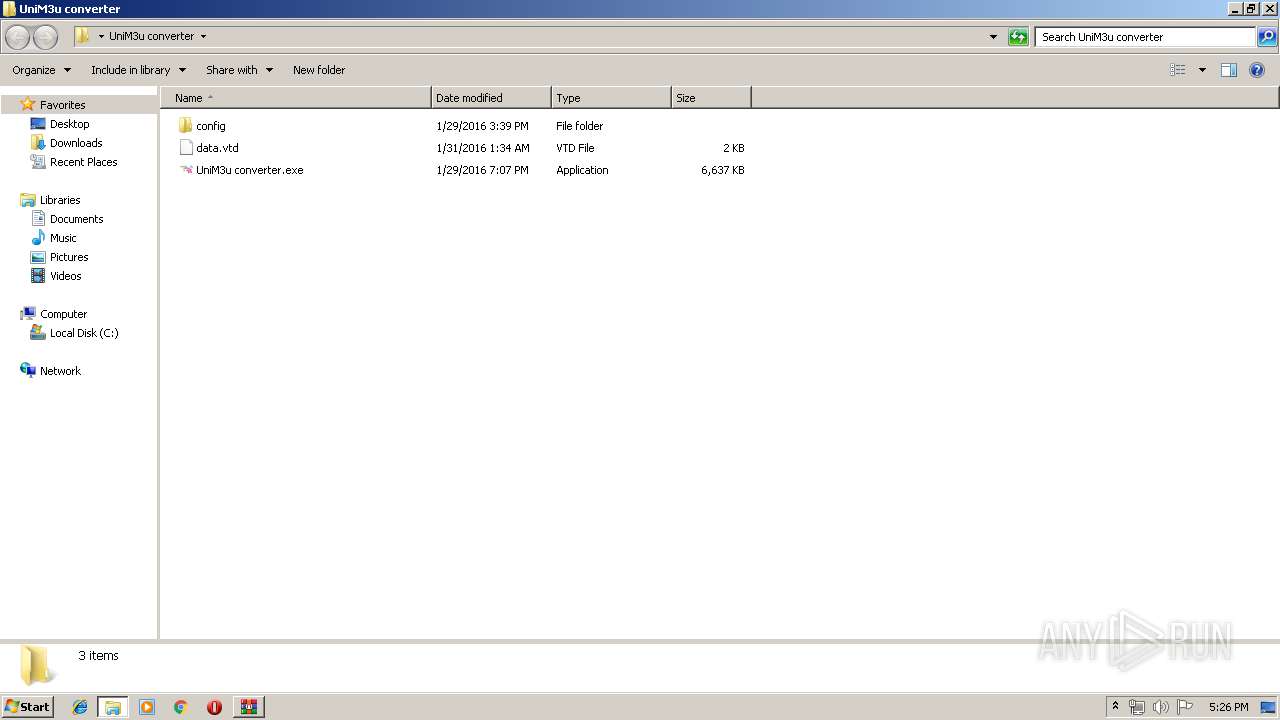
Task: Sort by the Type column header
Action: coord(611,98)
